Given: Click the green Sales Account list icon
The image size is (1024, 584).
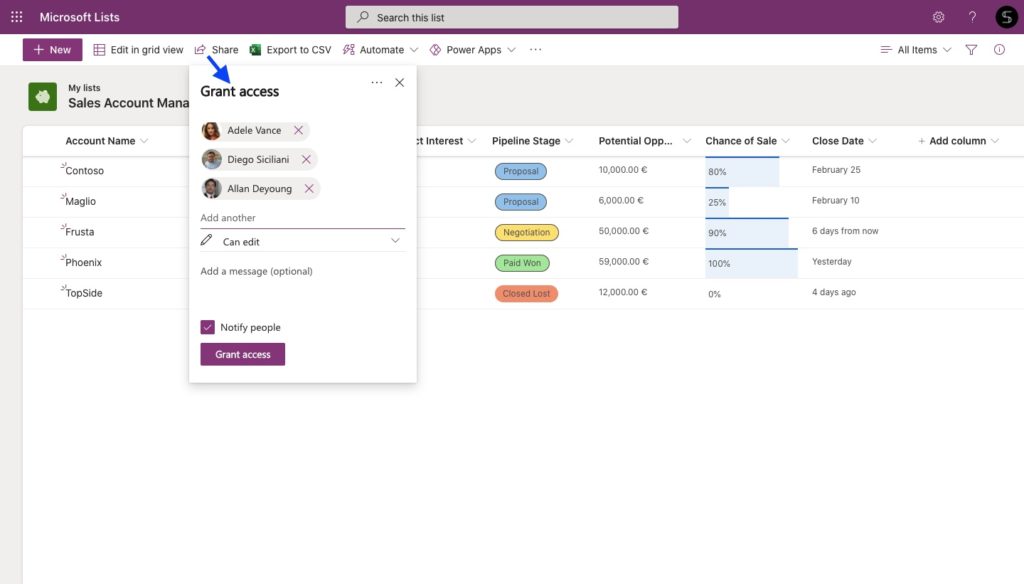Looking at the screenshot, I should coord(42,97).
